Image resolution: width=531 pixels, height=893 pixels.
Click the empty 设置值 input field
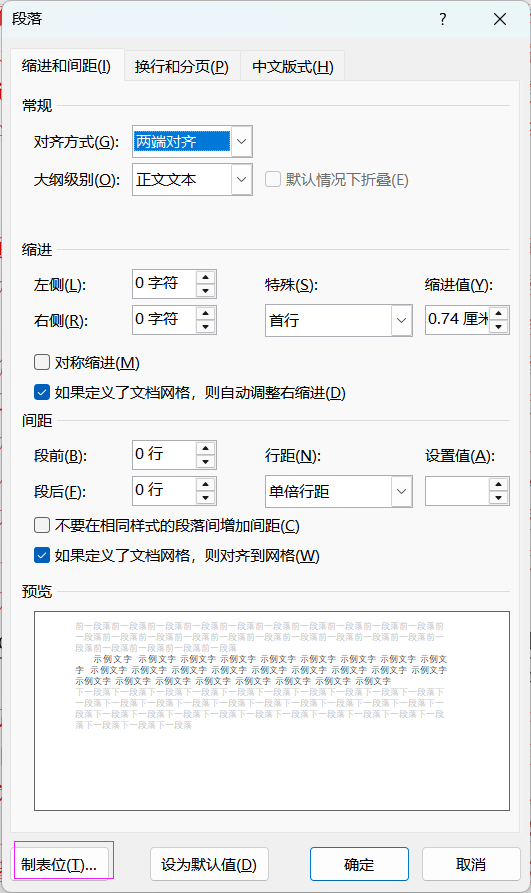coord(458,491)
